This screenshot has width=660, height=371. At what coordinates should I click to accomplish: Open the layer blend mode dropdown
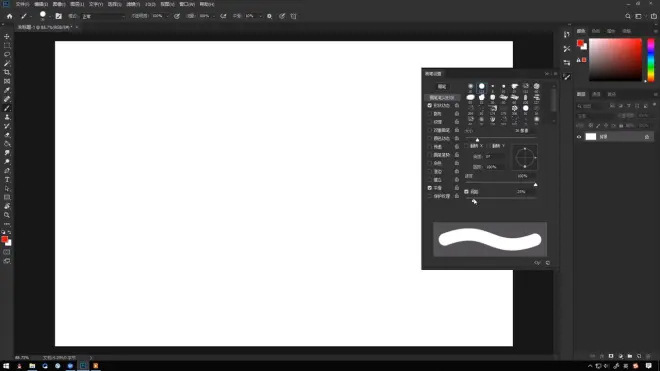(x=595, y=115)
